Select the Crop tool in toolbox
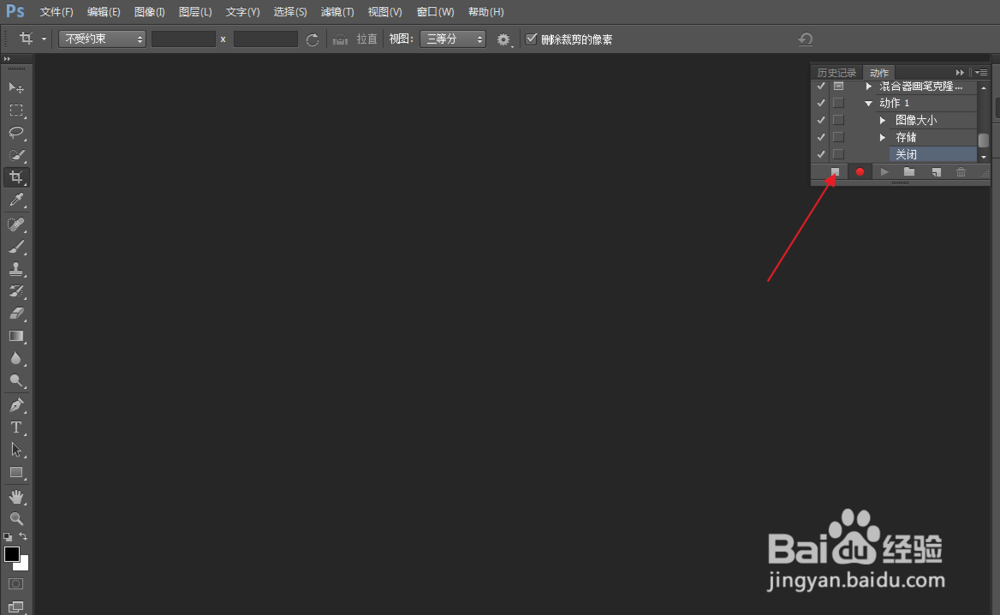1000x615 pixels. [x=17, y=177]
